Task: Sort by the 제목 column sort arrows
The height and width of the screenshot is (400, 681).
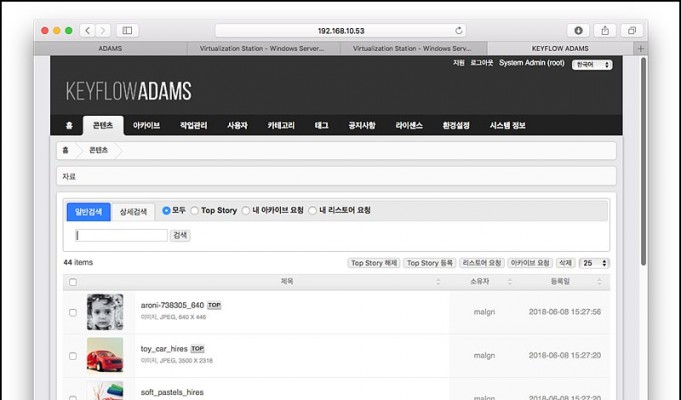Action: [x=438, y=282]
